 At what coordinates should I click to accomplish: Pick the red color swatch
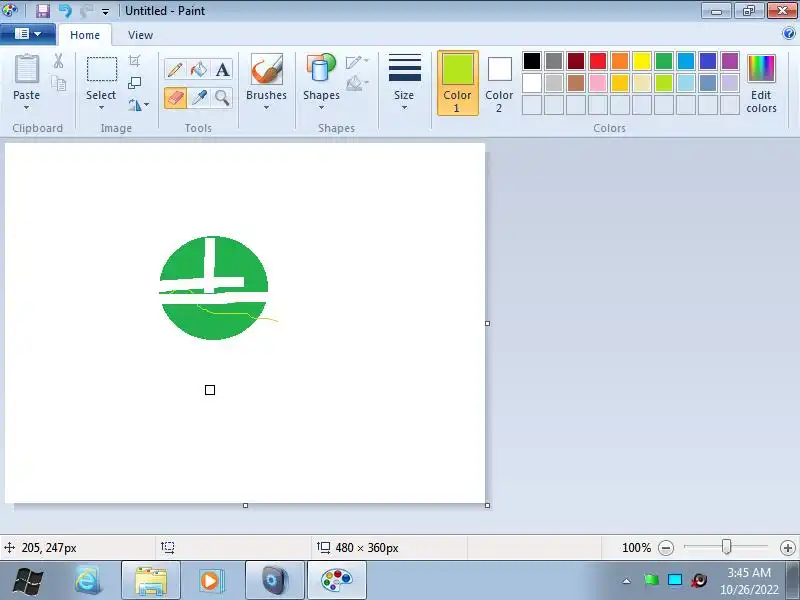click(598, 61)
